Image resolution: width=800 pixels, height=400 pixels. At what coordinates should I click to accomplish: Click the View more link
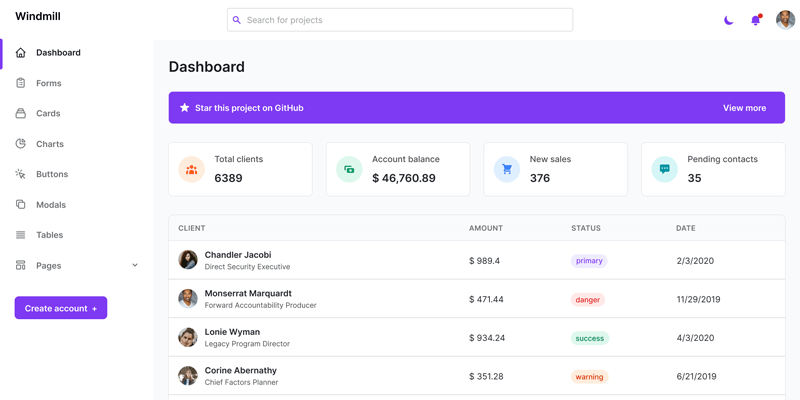click(744, 108)
